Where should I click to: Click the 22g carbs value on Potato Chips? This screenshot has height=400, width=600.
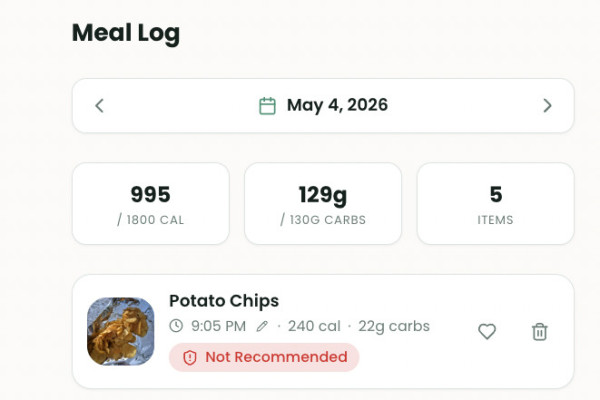click(x=394, y=327)
